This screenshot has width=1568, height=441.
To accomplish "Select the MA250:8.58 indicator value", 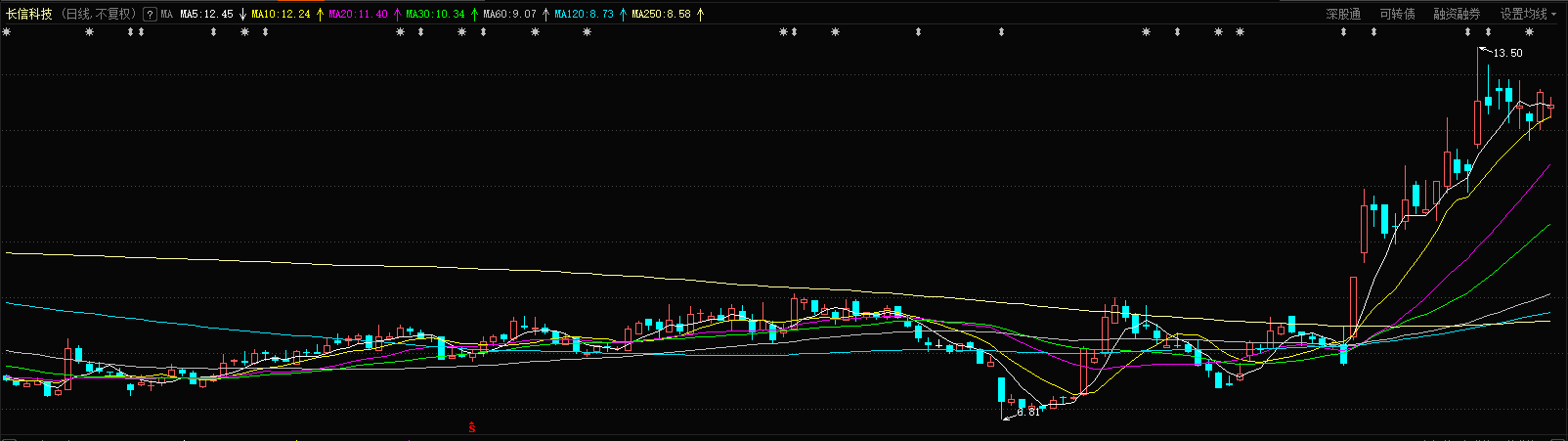I will (661, 14).
